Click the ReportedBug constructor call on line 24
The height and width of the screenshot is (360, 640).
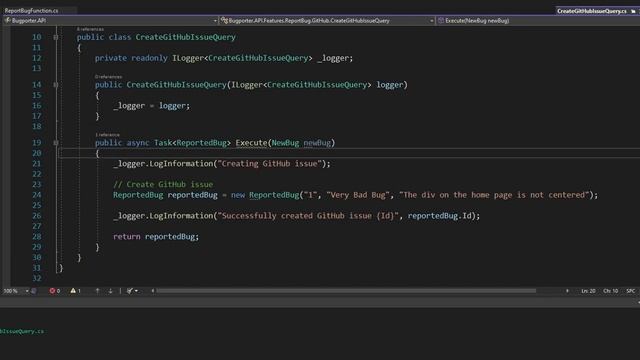[x=274, y=195]
